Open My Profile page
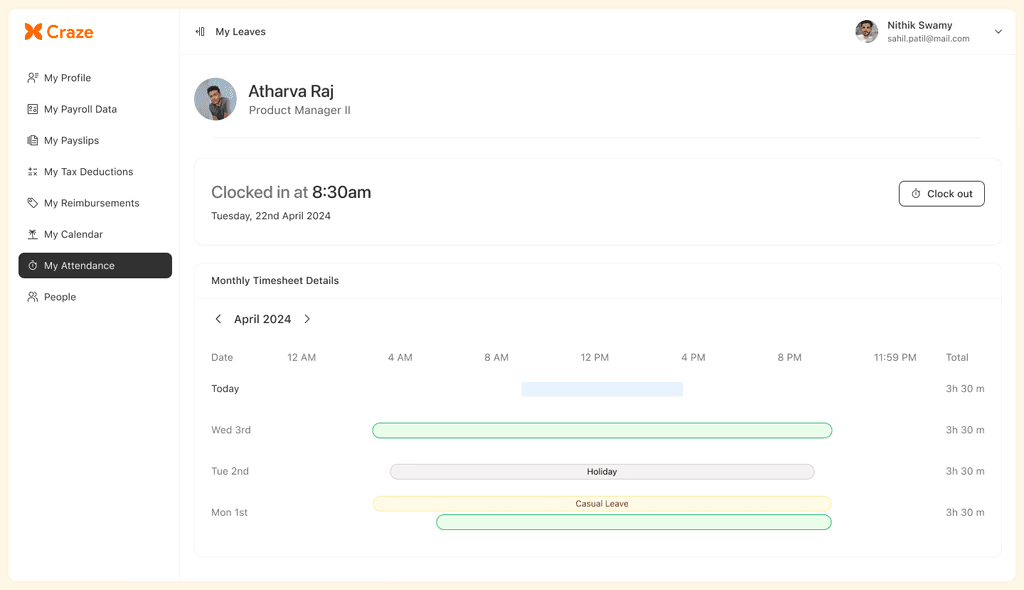Viewport: 1024px width, 590px height. 95,78
